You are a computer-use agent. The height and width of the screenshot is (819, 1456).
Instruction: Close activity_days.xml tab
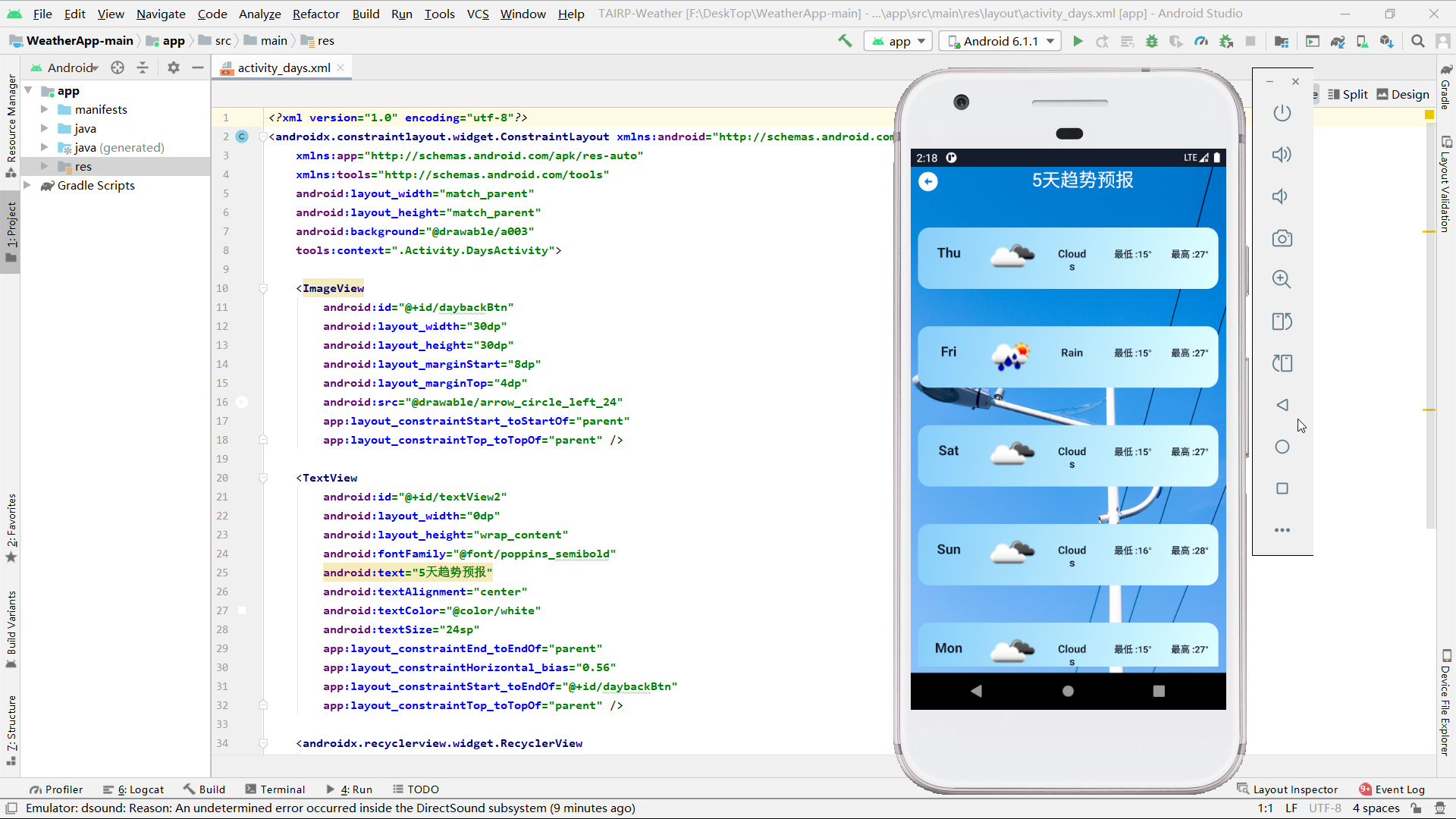click(341, 67)
